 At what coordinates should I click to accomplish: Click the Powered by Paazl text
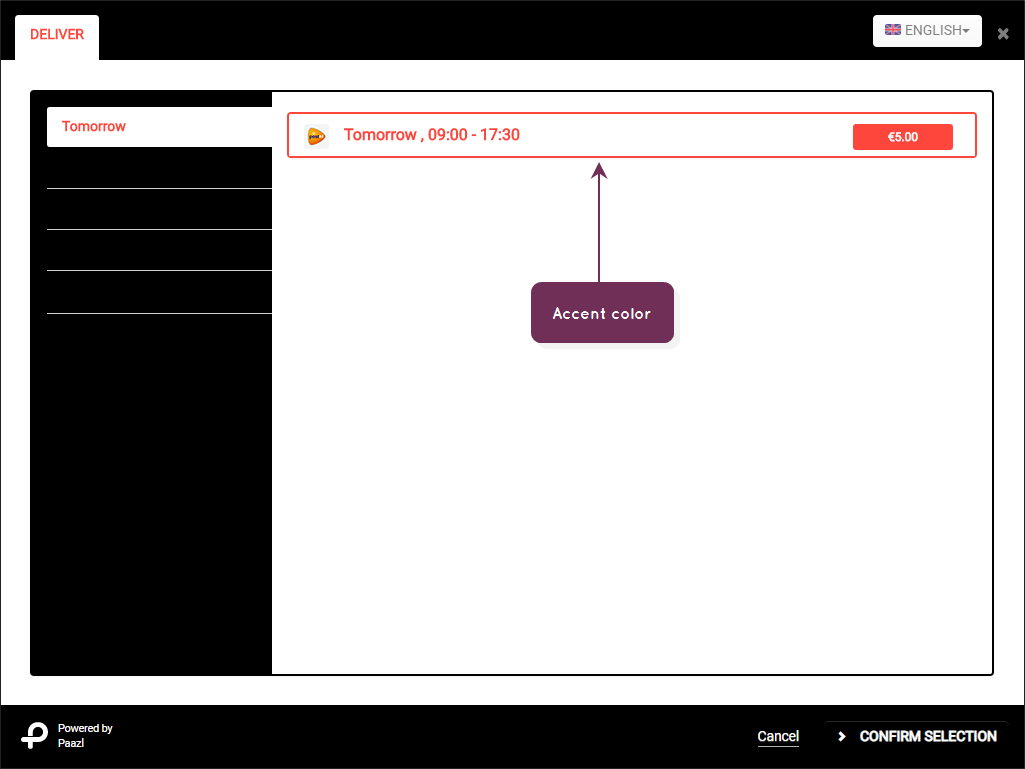point(85,736)
